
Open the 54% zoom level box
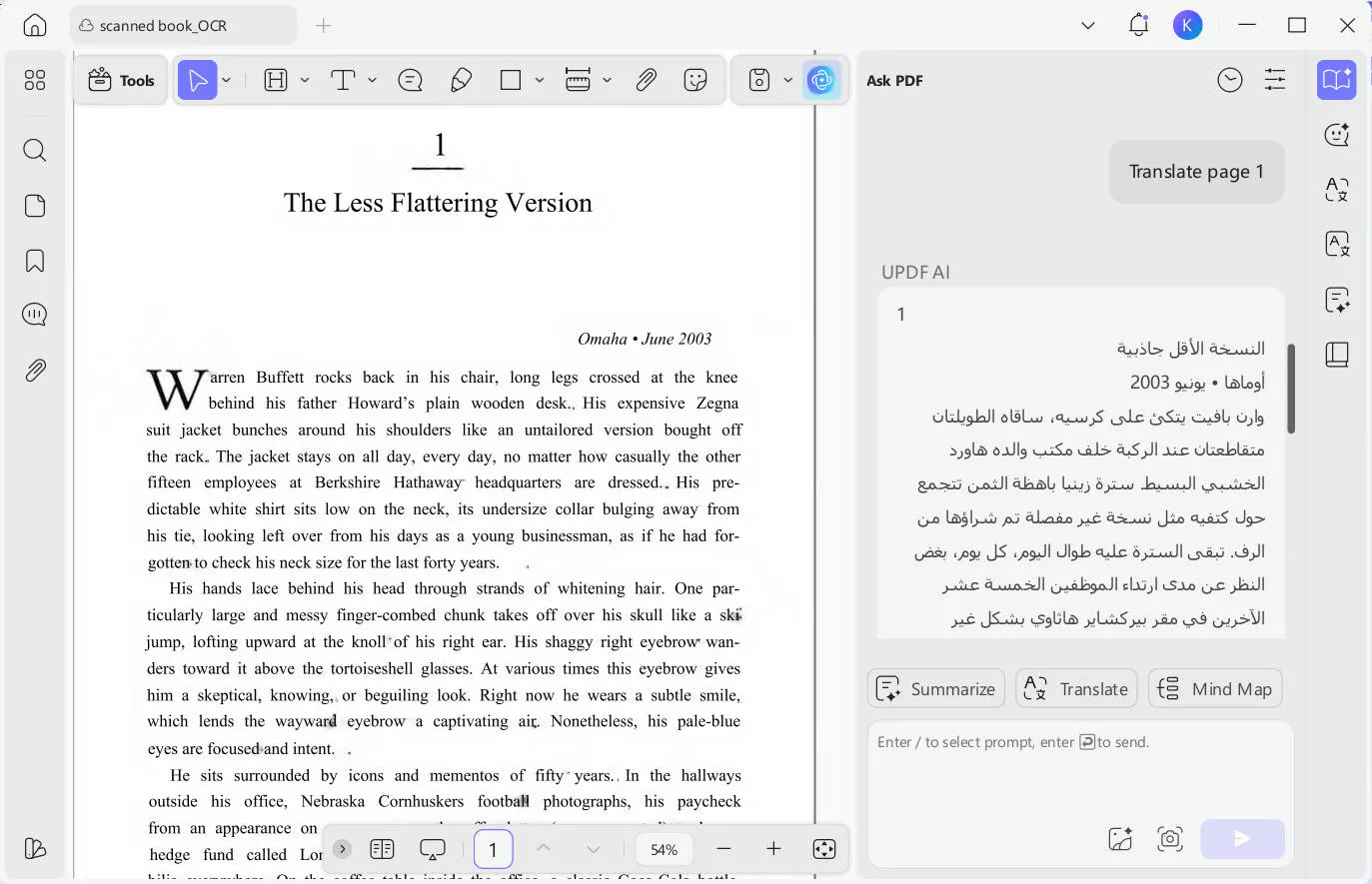click(x=664, y=849)
